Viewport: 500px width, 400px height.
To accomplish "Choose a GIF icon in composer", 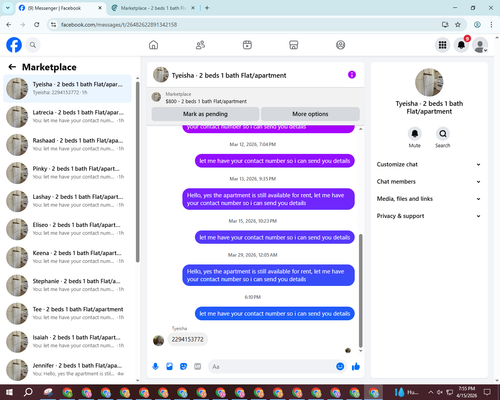I will pos(198,367).
